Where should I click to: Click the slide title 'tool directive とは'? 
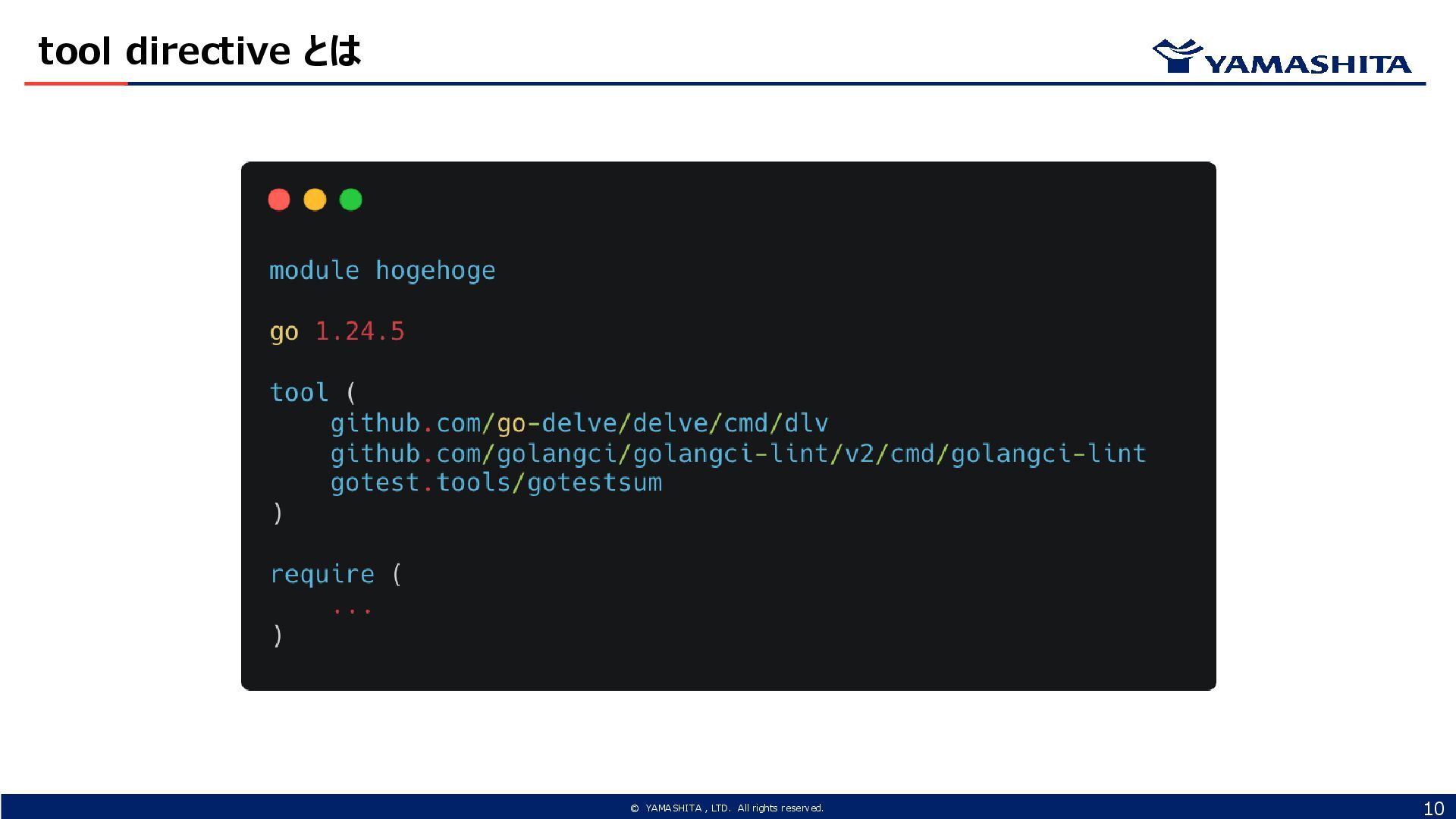tap(199, 52)
